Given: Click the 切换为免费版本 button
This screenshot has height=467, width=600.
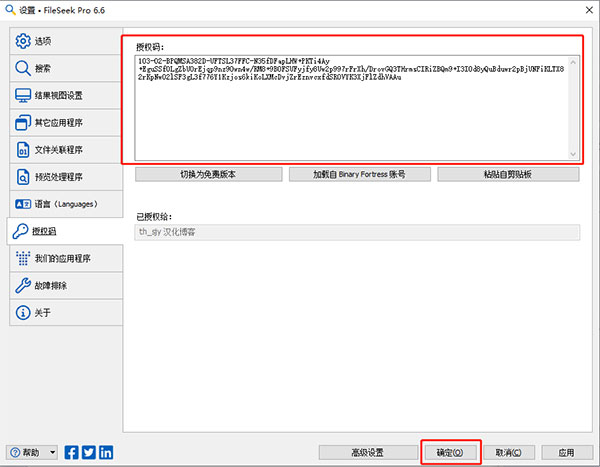Looking at the screenshot, I should [x=209, y=175].
